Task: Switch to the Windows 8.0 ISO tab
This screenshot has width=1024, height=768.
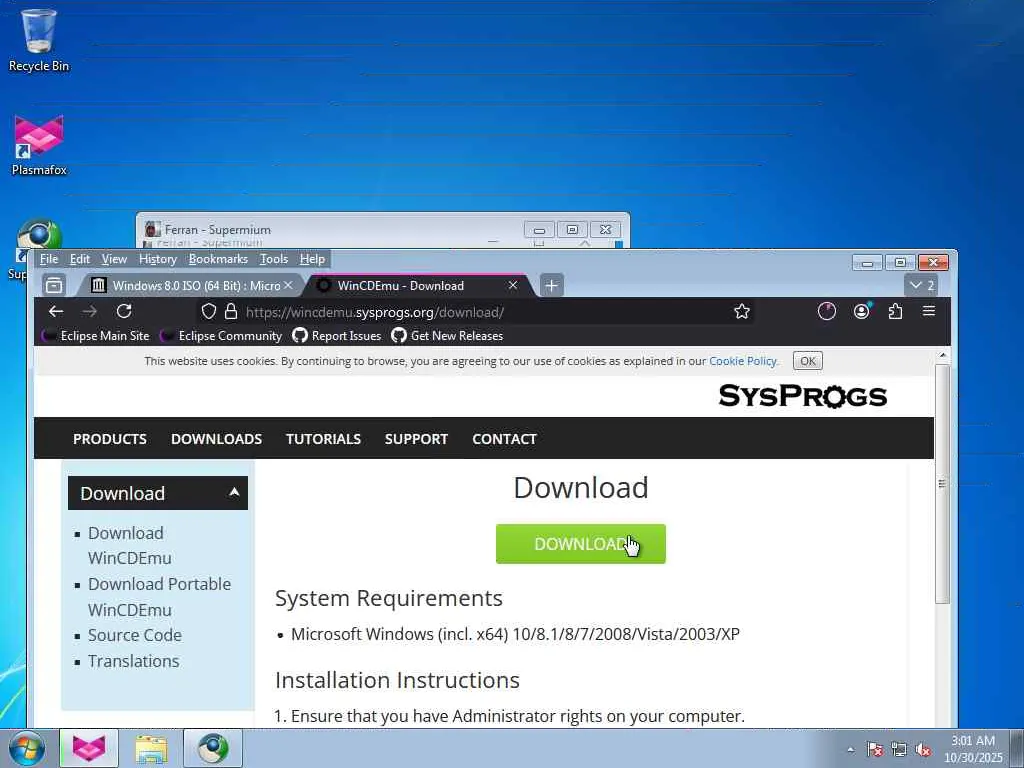Action: 189,285
